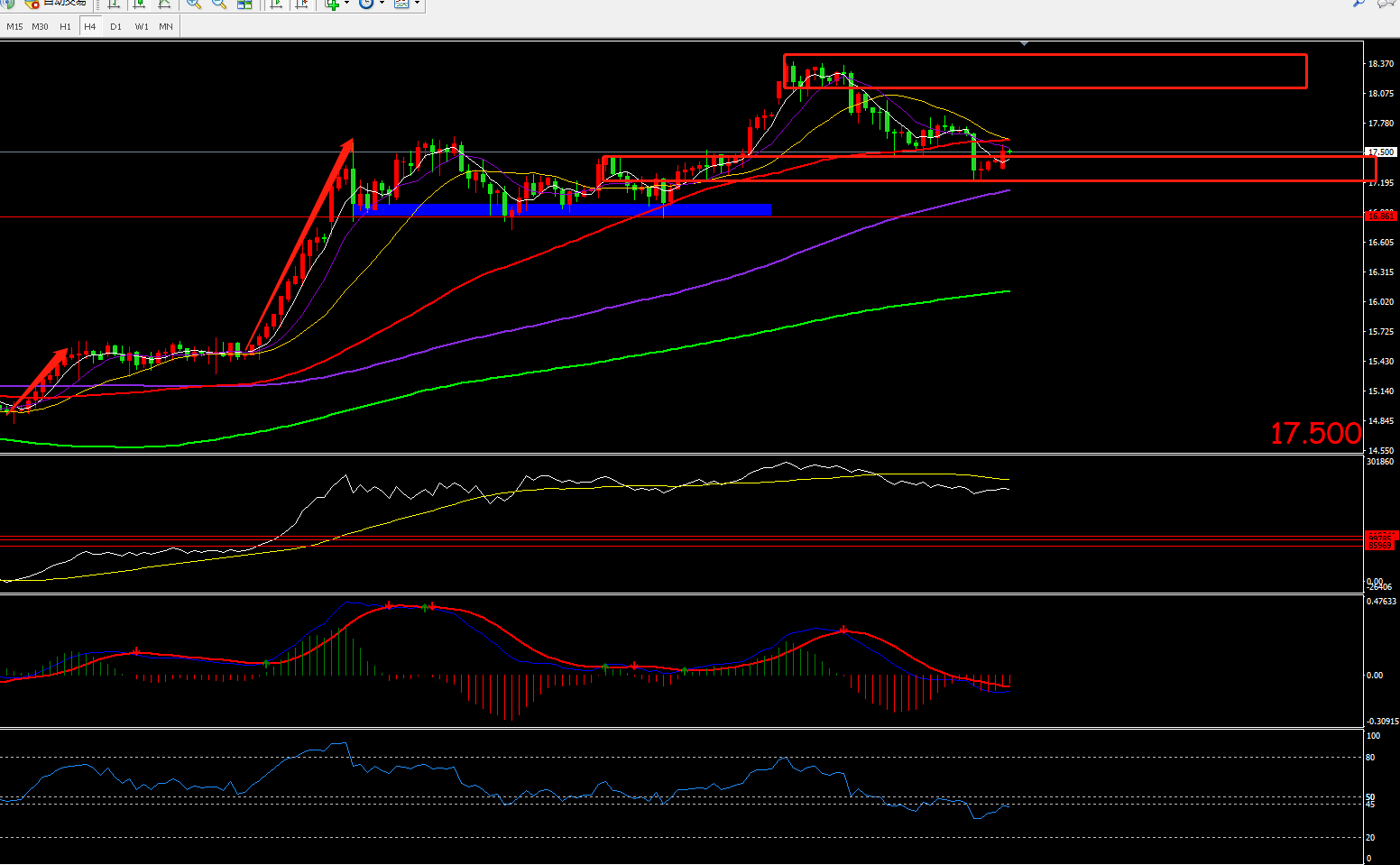Click the 17.195 price axis label

pyautogui.click(x=1380, y=183)
